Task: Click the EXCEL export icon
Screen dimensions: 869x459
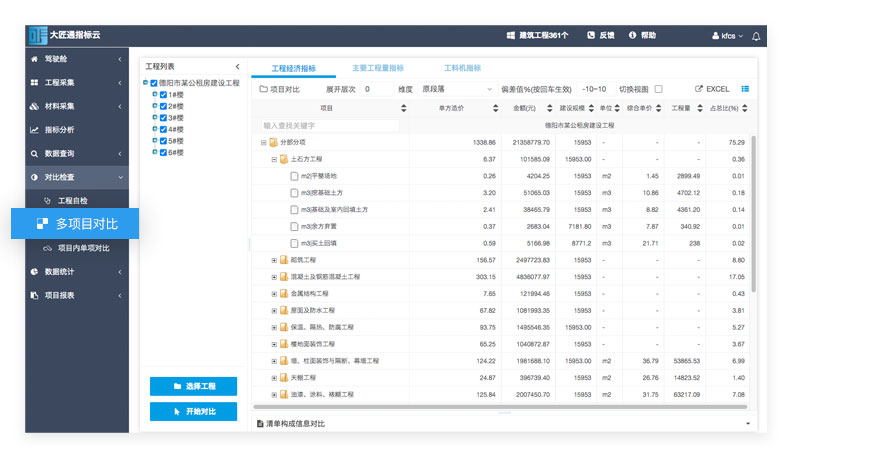Action: (699, 89)
